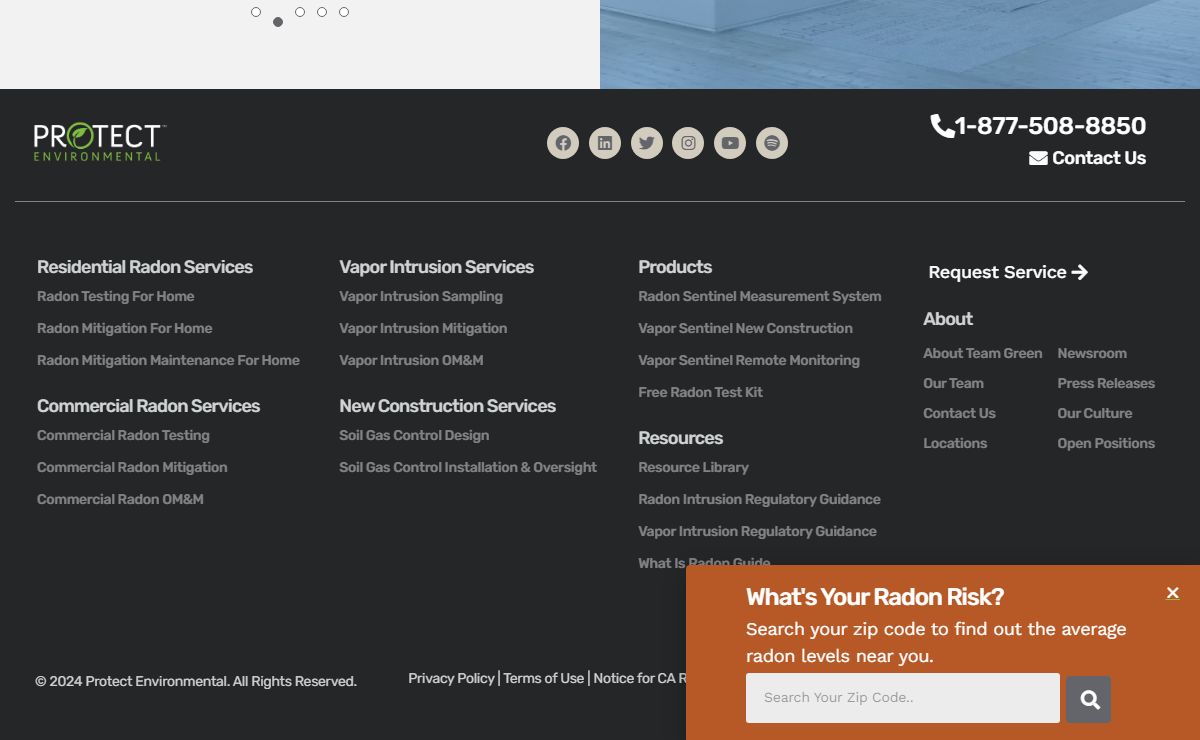Click the magnifier search button in popup

click(1088, 699)
